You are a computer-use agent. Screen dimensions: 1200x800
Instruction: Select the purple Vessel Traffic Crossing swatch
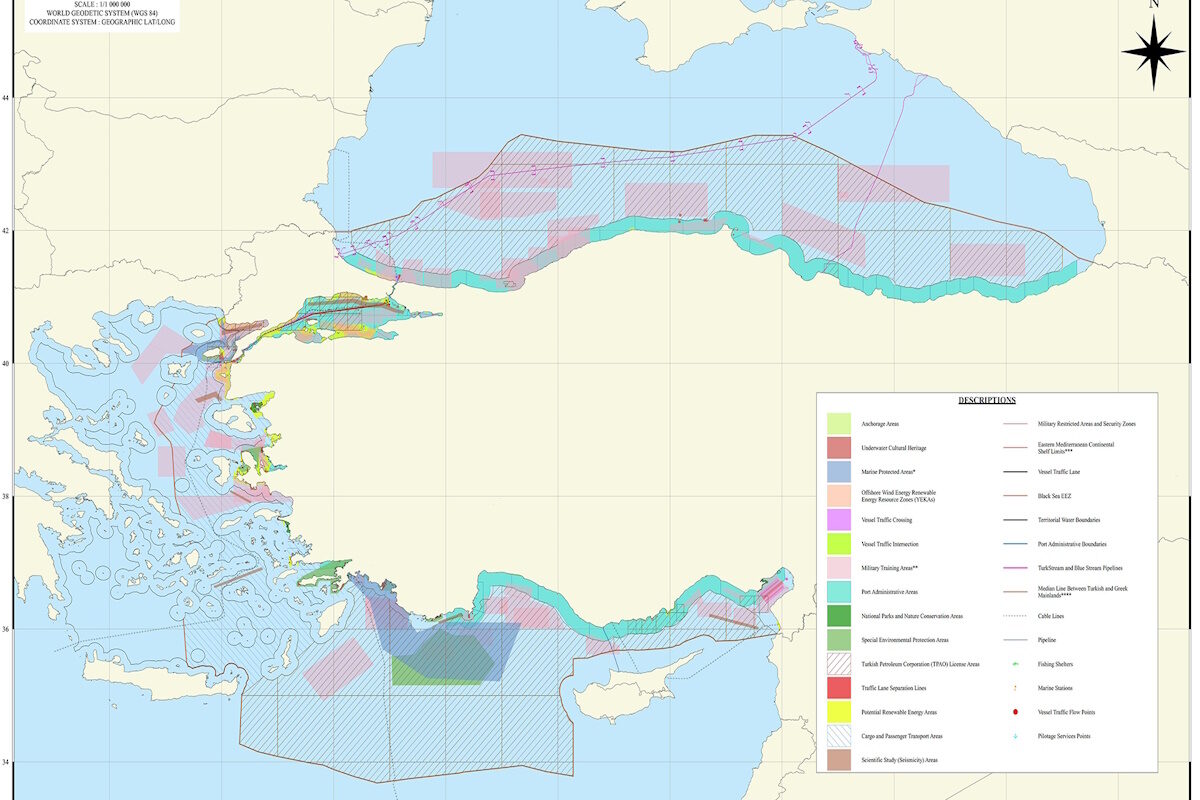click(x=840, y=520)
